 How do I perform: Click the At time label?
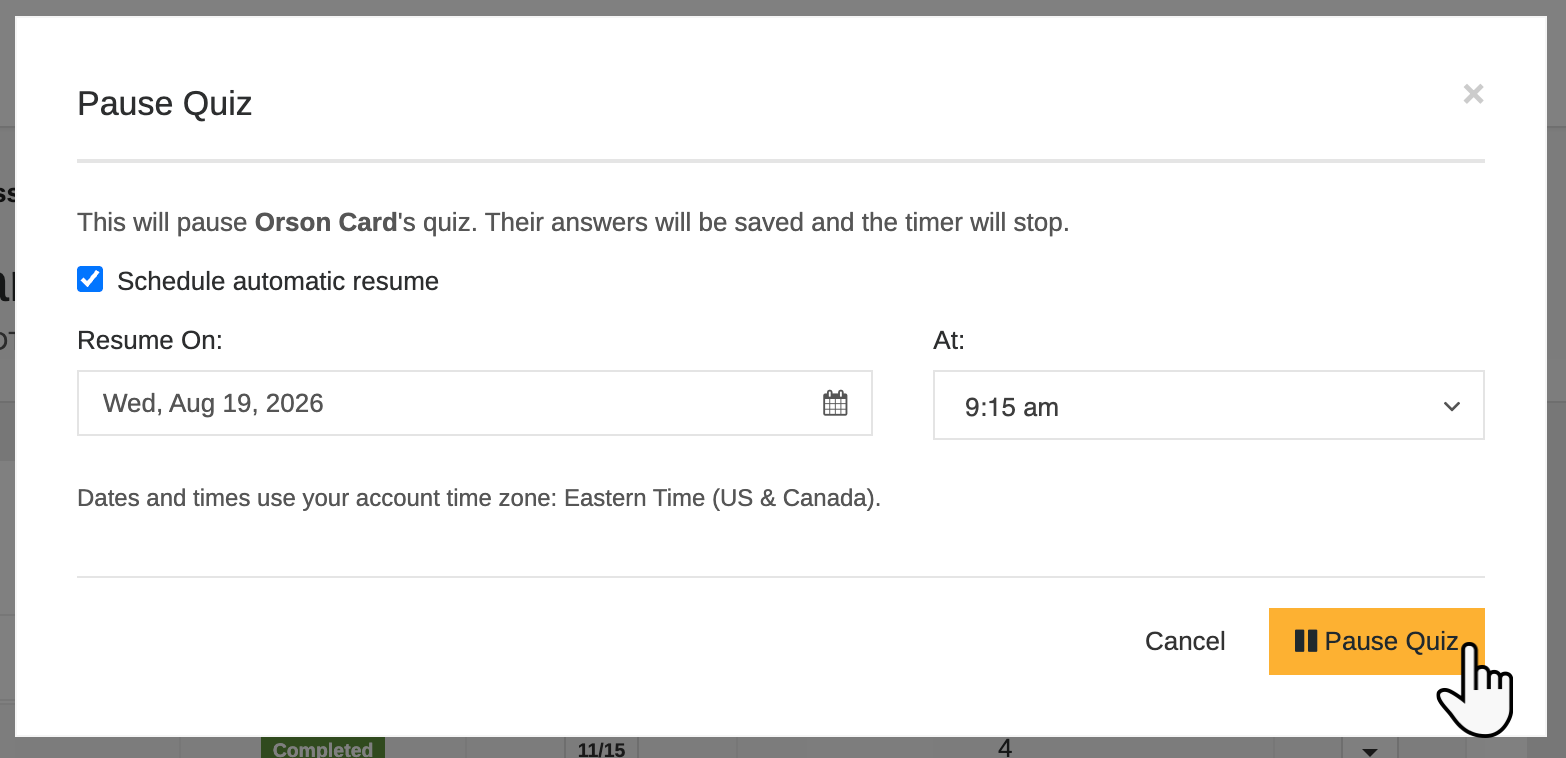pos(949,341)
